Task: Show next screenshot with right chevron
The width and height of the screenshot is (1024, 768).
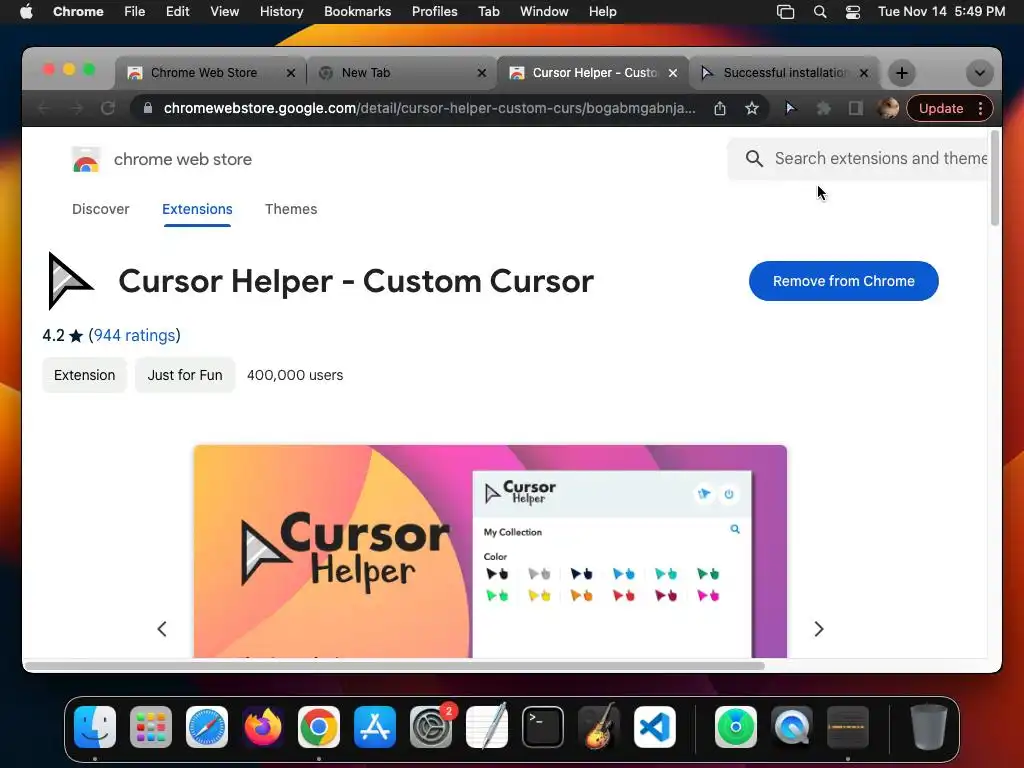Action: (819, 629)
